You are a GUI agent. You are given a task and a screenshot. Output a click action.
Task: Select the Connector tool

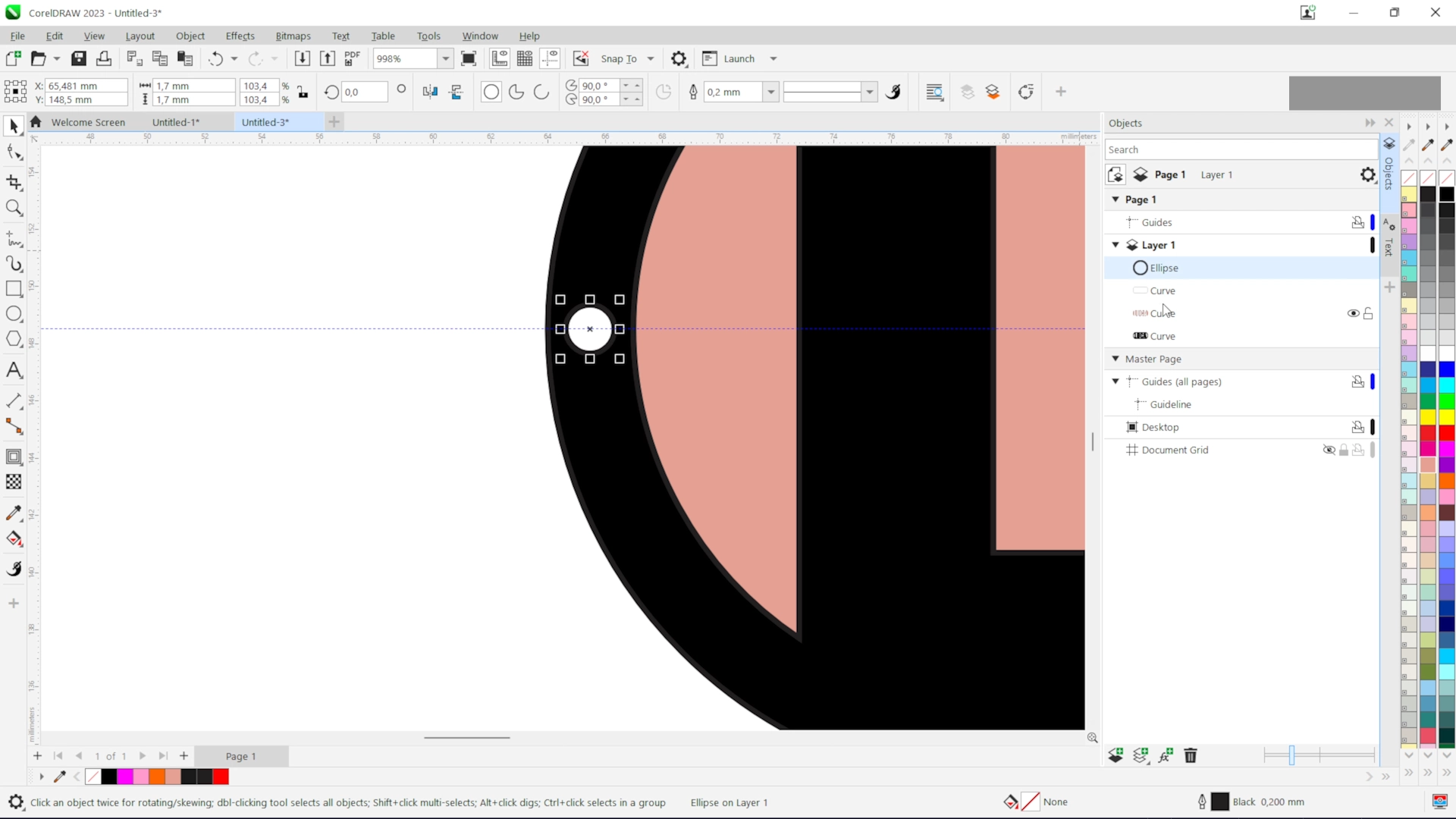(14, 426)
